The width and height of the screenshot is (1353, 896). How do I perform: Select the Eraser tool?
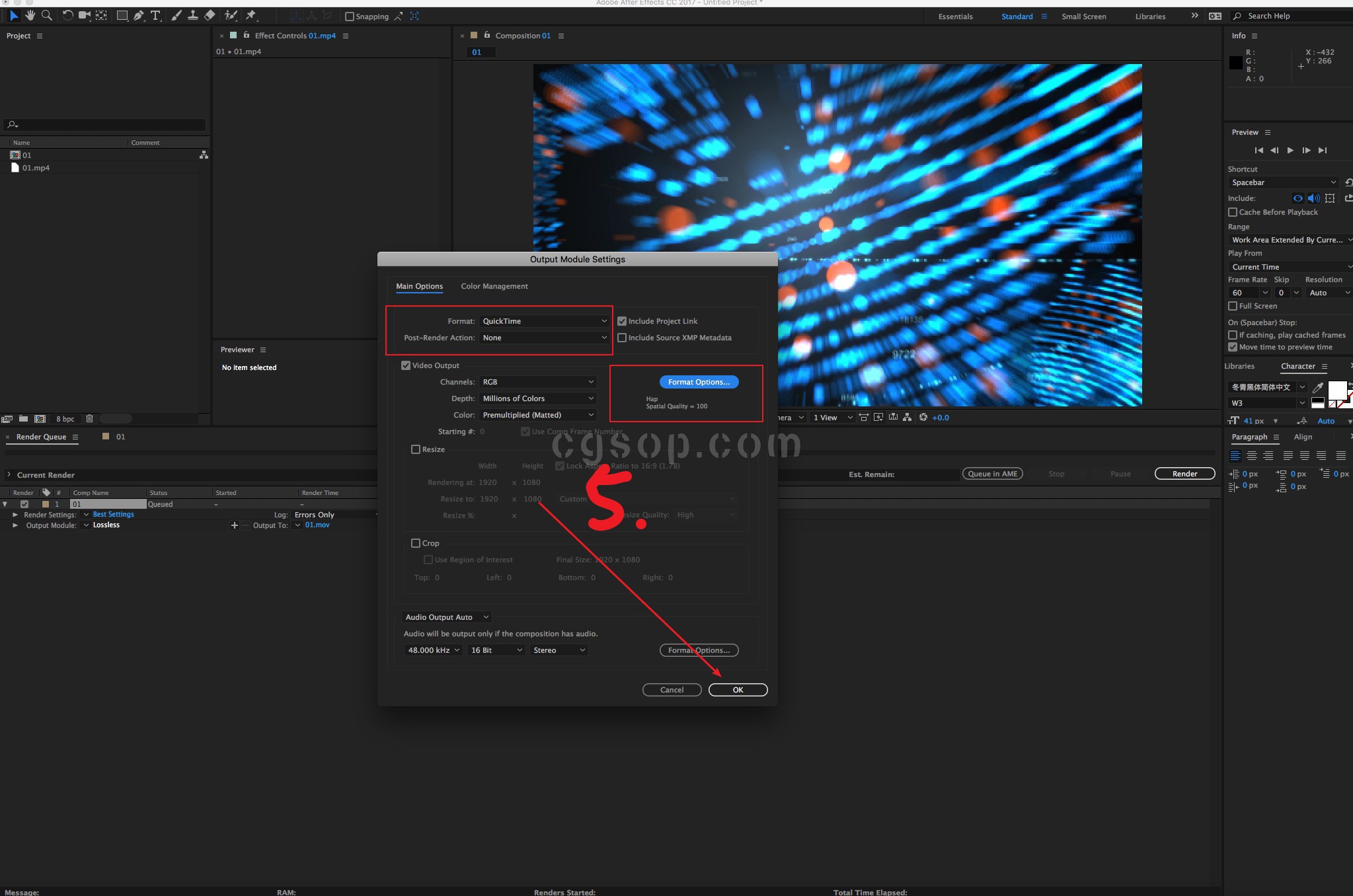(210, 15)
